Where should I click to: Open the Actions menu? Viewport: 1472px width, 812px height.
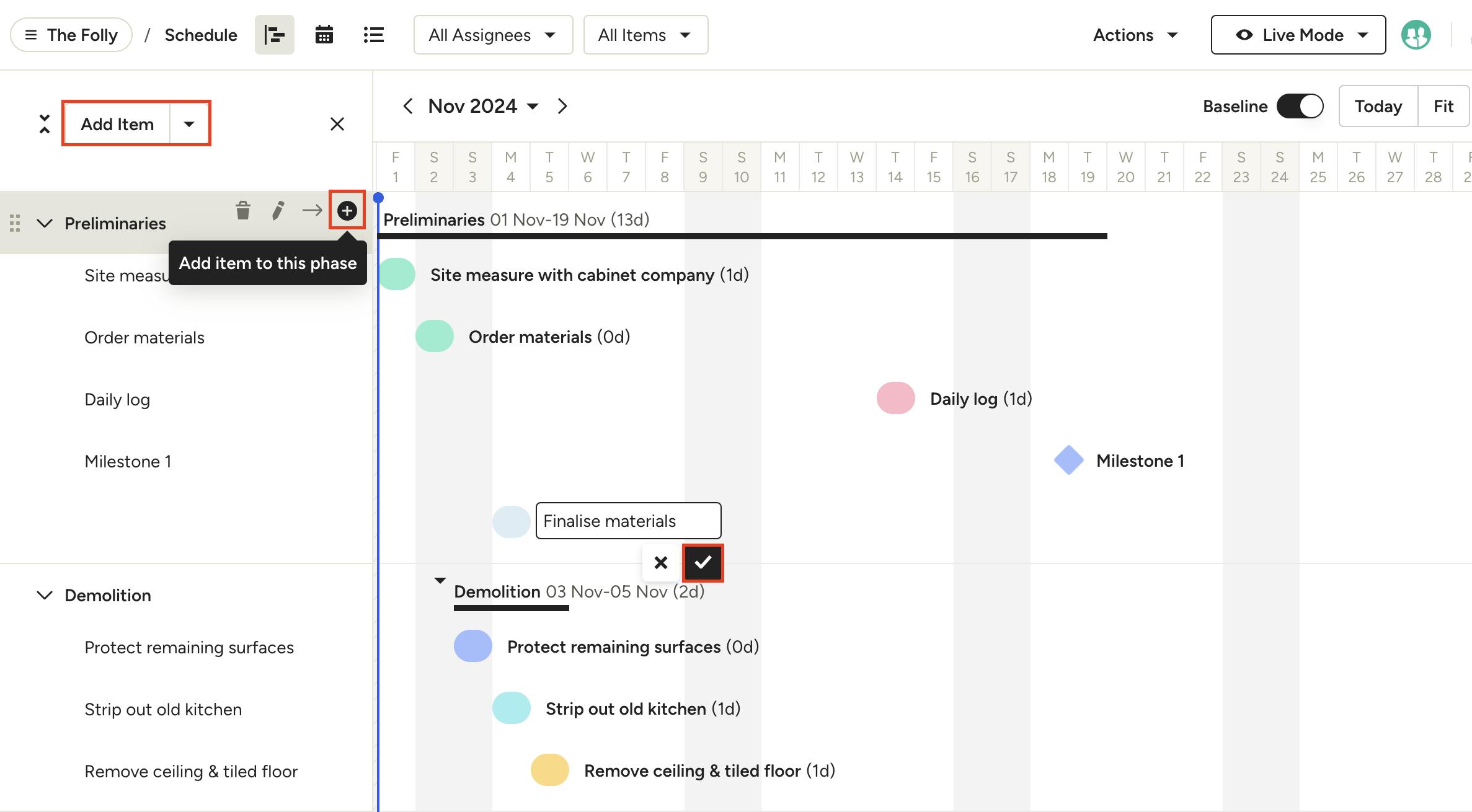(1135, 35)
